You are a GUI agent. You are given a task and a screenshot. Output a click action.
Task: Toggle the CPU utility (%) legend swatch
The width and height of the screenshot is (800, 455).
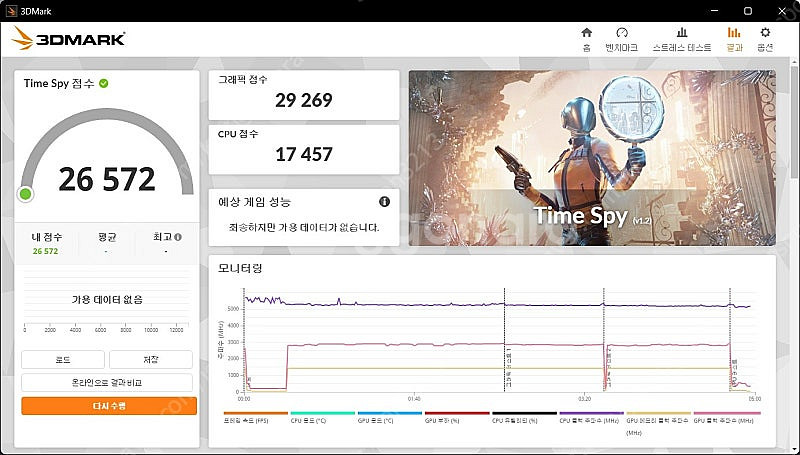[x=524, y=413]
